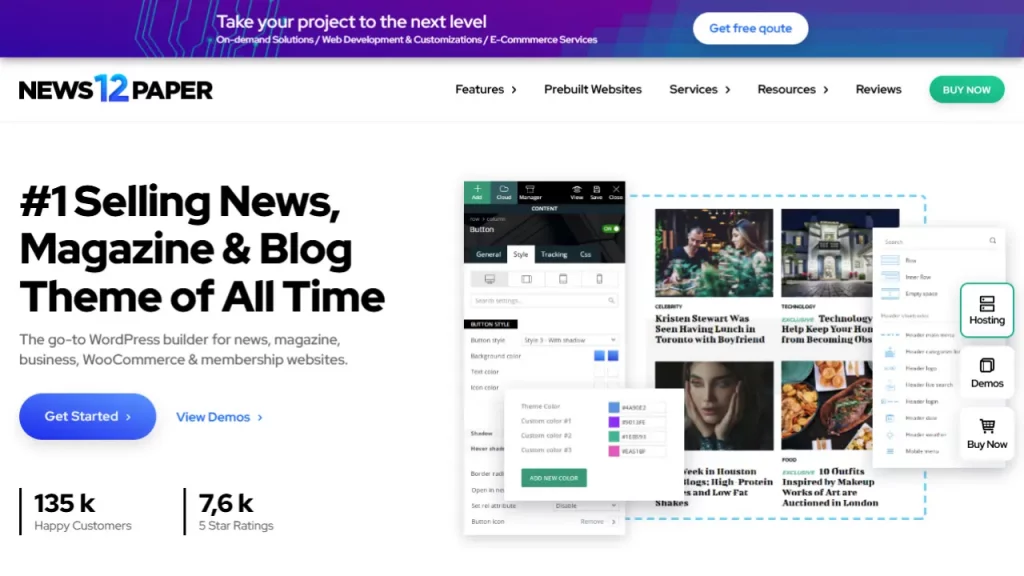Switch to the Tracking tab
The image size is (1024, 576).
click(x=554, y=255)
